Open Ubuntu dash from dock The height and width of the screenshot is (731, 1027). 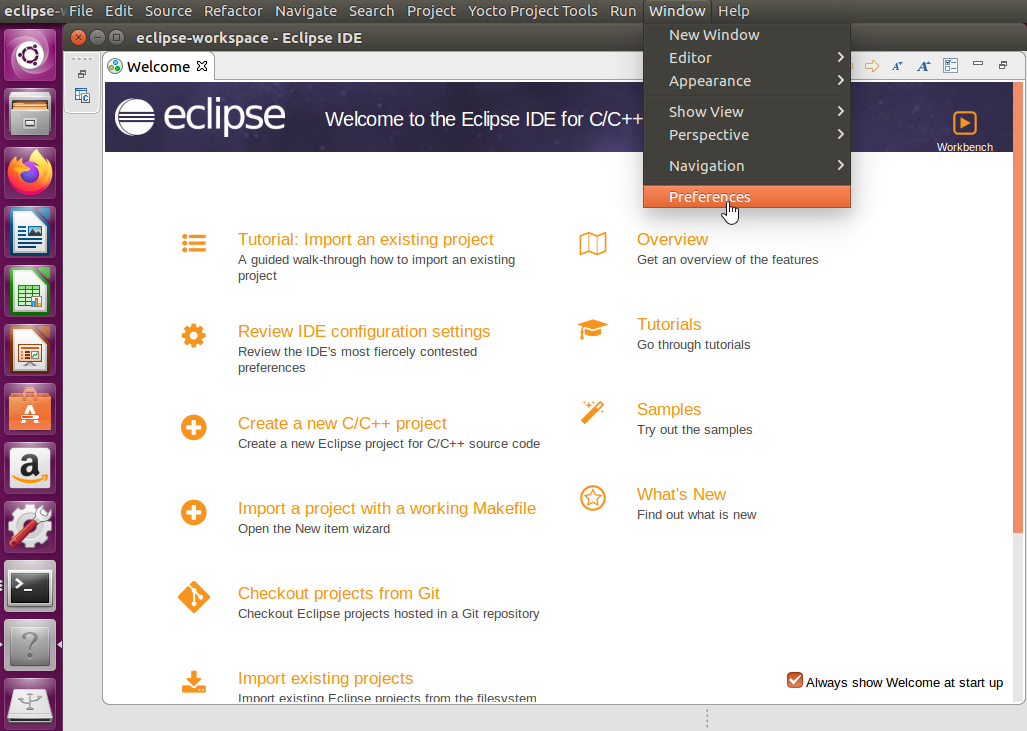click(30, 55)
